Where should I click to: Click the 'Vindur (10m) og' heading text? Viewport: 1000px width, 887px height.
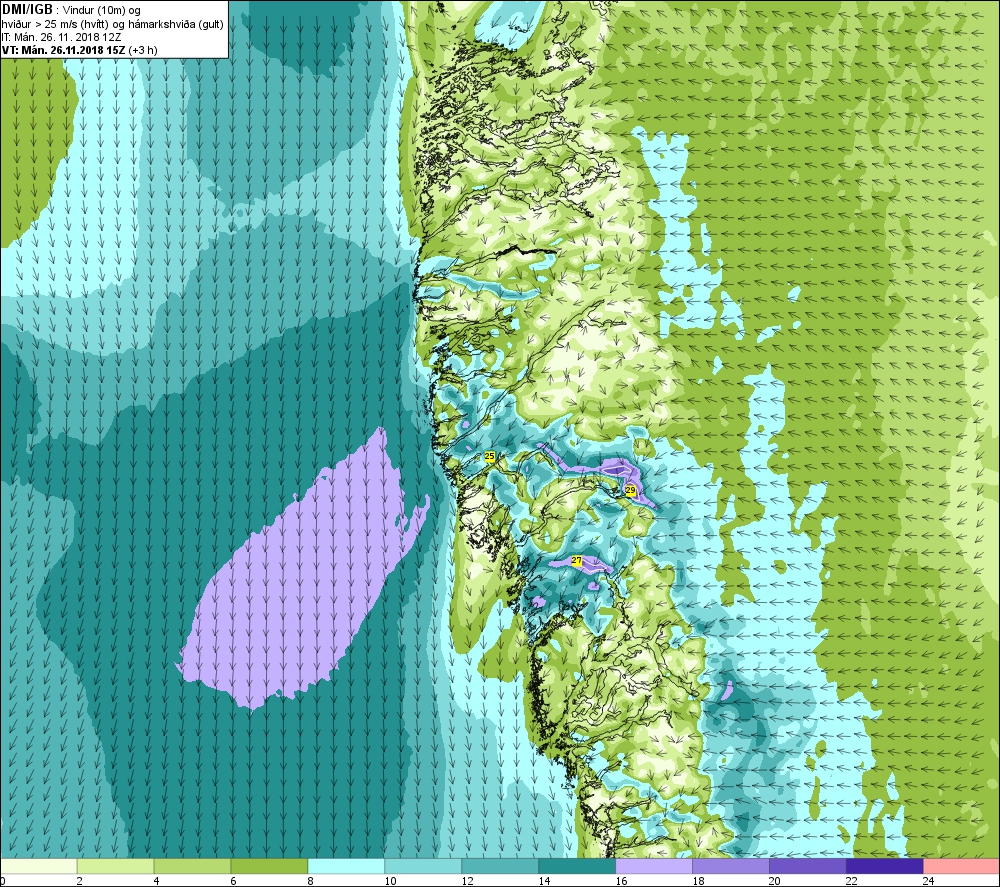click(x=101, y=10)
